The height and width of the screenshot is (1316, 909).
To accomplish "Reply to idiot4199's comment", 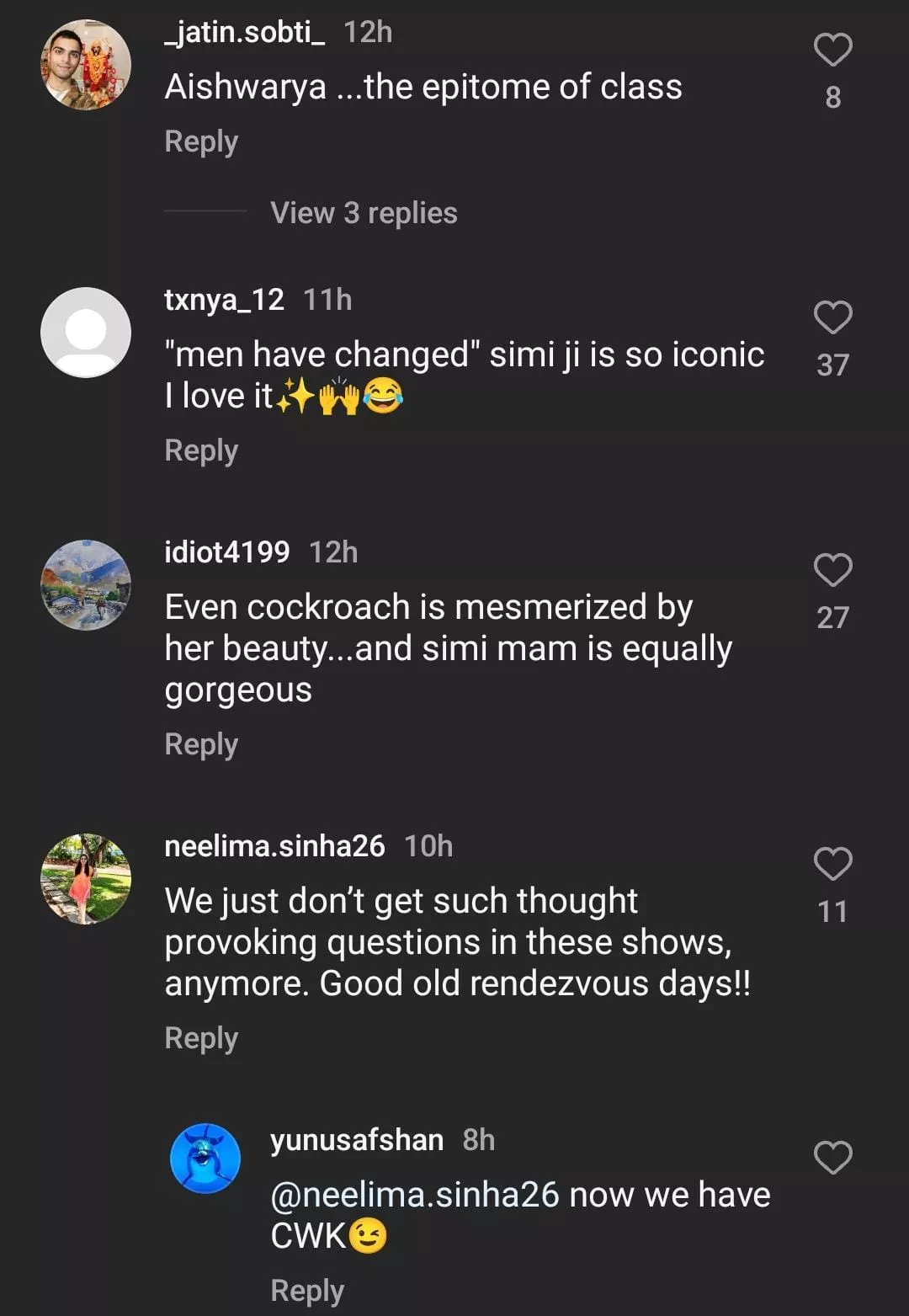I will point(201,744).
